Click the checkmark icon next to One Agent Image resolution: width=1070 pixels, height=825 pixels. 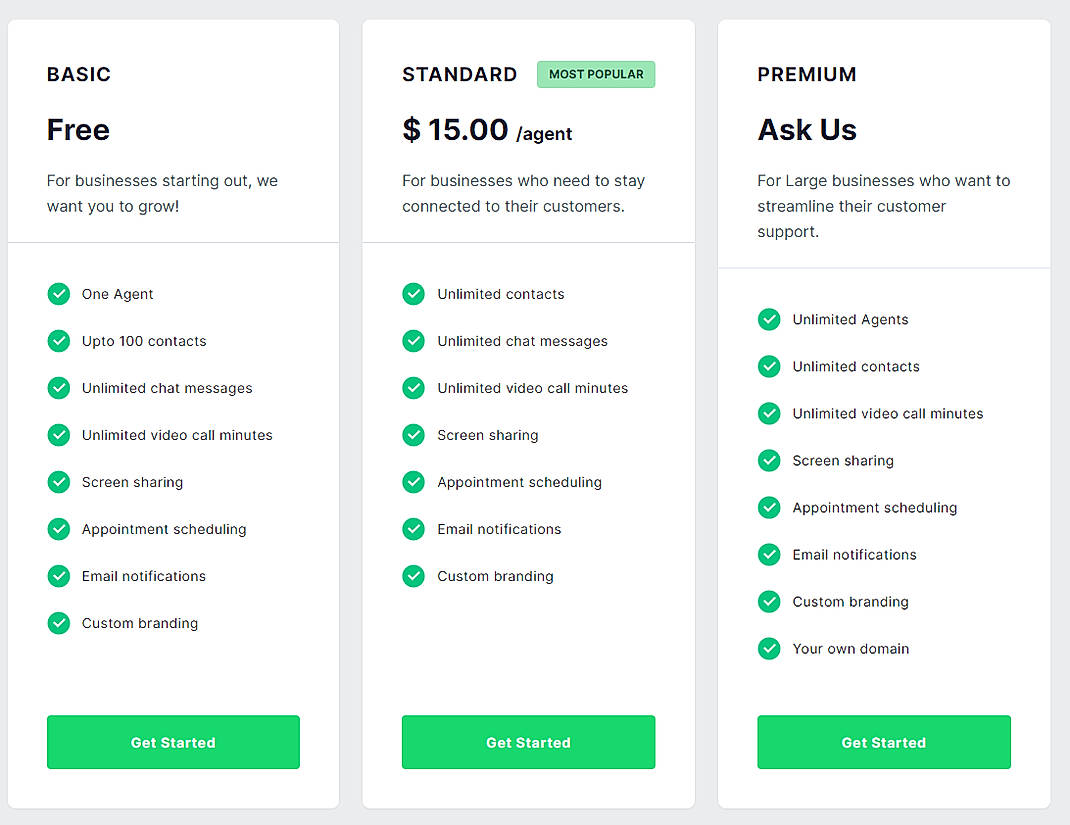pos(58,294)
